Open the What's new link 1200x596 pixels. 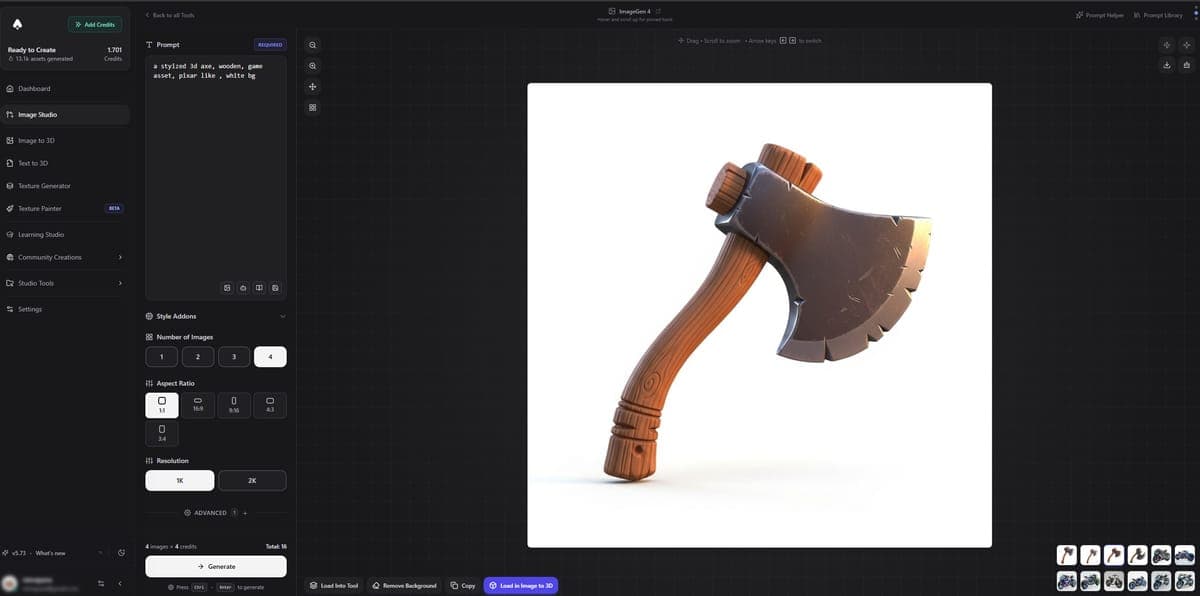pos(51,553)
